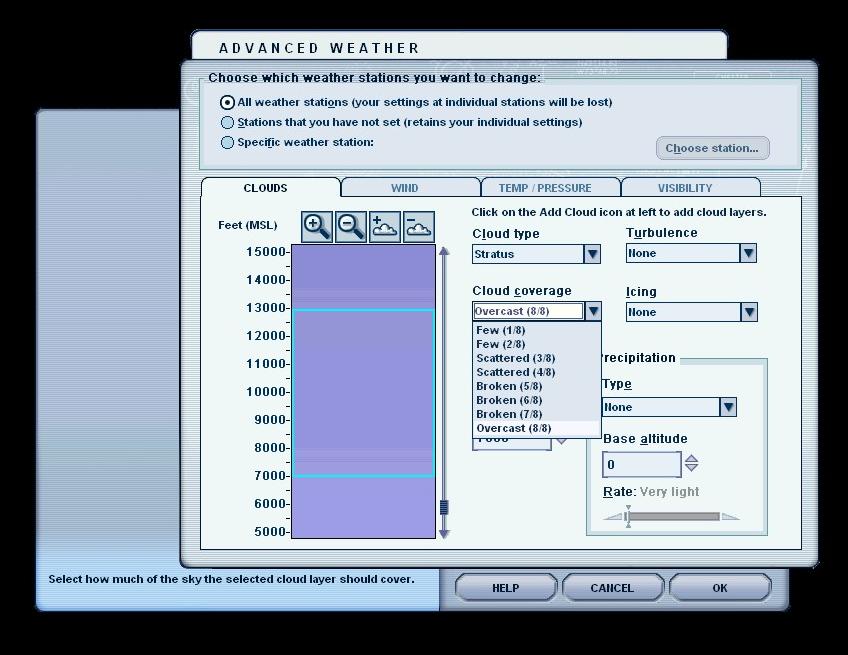This screenshot has width=848, height=655.
Task: Choose Scattered (4/8) from coverage list
Action: pyautogui.click(x=516, y=372)
